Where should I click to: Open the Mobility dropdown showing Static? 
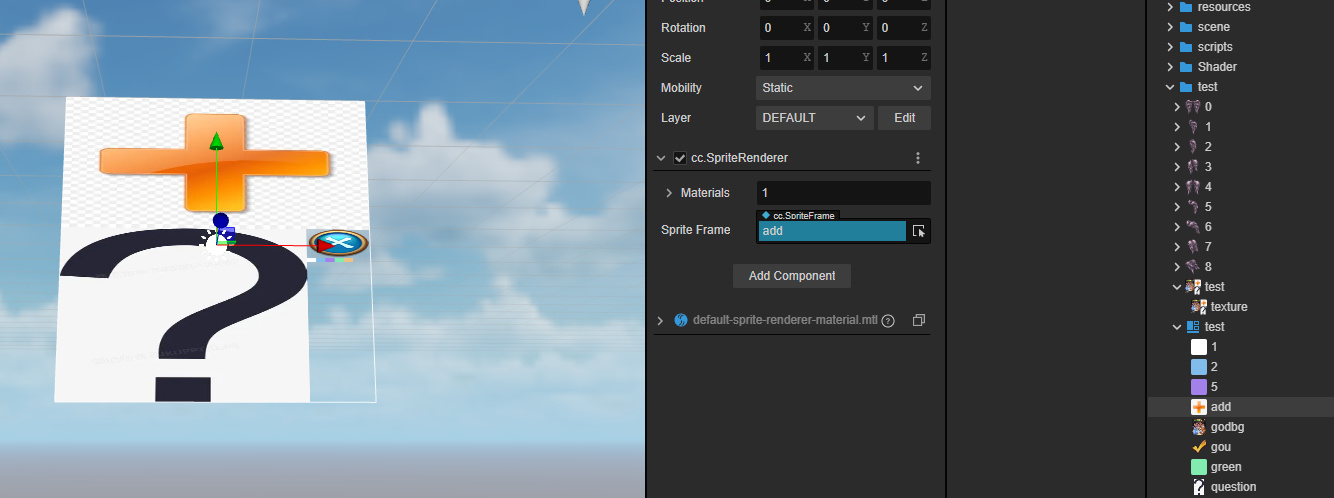click(843, 88)
